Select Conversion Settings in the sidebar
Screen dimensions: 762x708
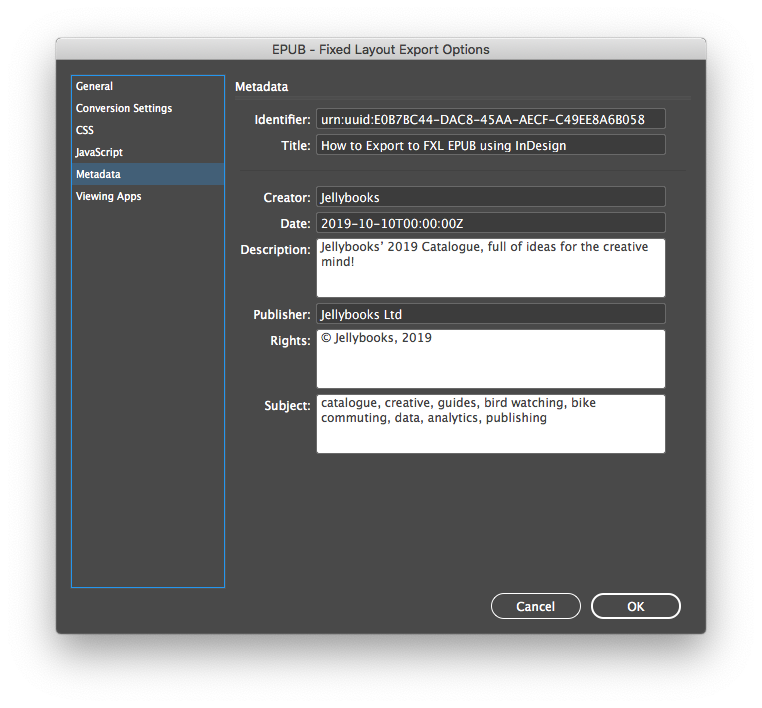(124, 108)
